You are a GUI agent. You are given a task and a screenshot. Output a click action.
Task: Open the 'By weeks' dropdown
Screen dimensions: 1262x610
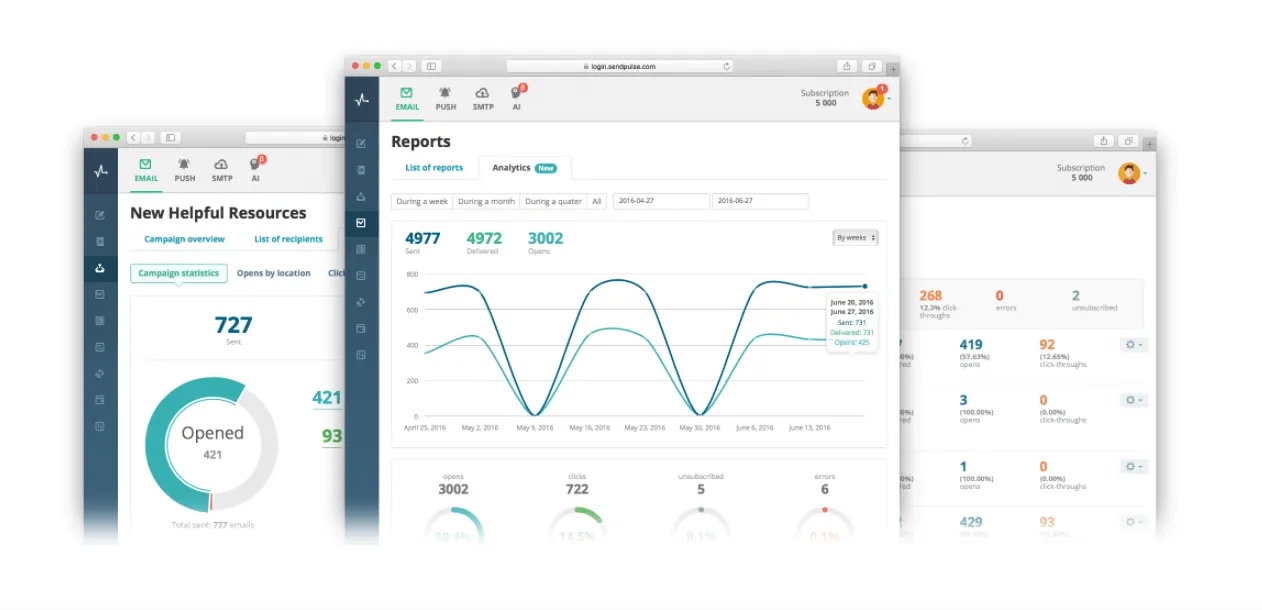pyautogui.click(x=855, y=237)
